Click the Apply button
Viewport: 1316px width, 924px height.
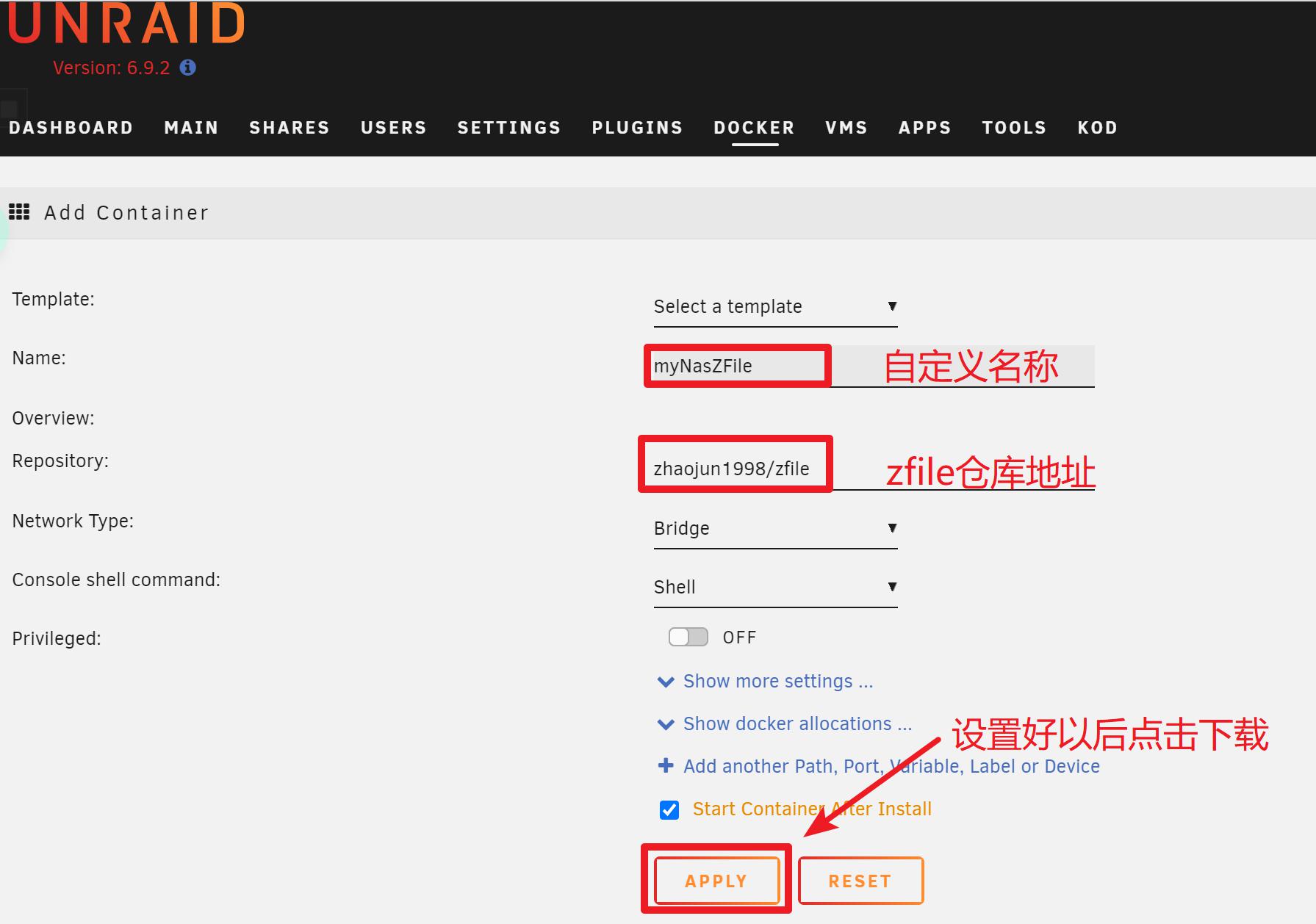pyautogui.click(x=716, y=881)
